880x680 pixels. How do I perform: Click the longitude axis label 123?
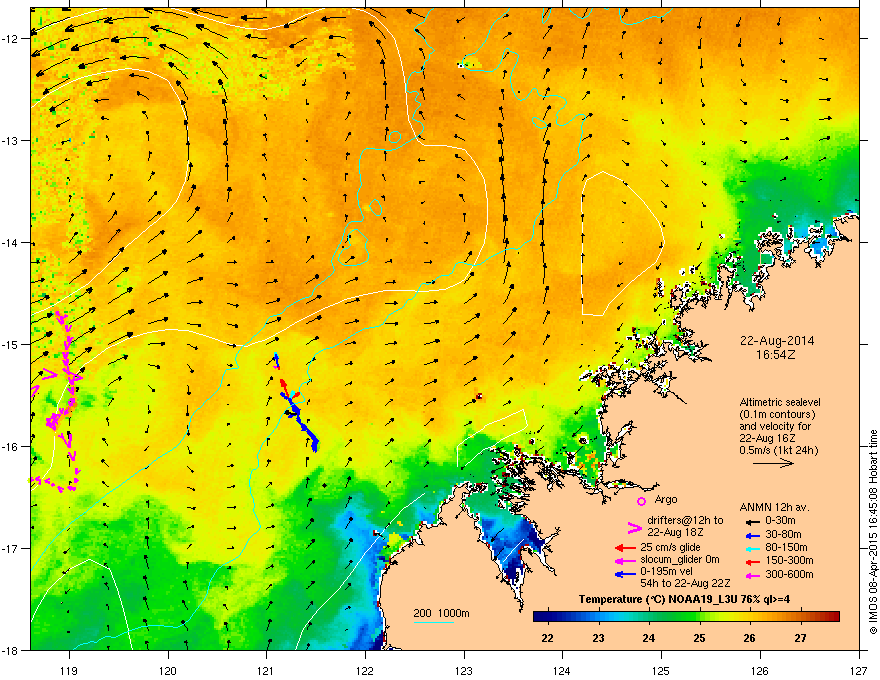(464, 670)
